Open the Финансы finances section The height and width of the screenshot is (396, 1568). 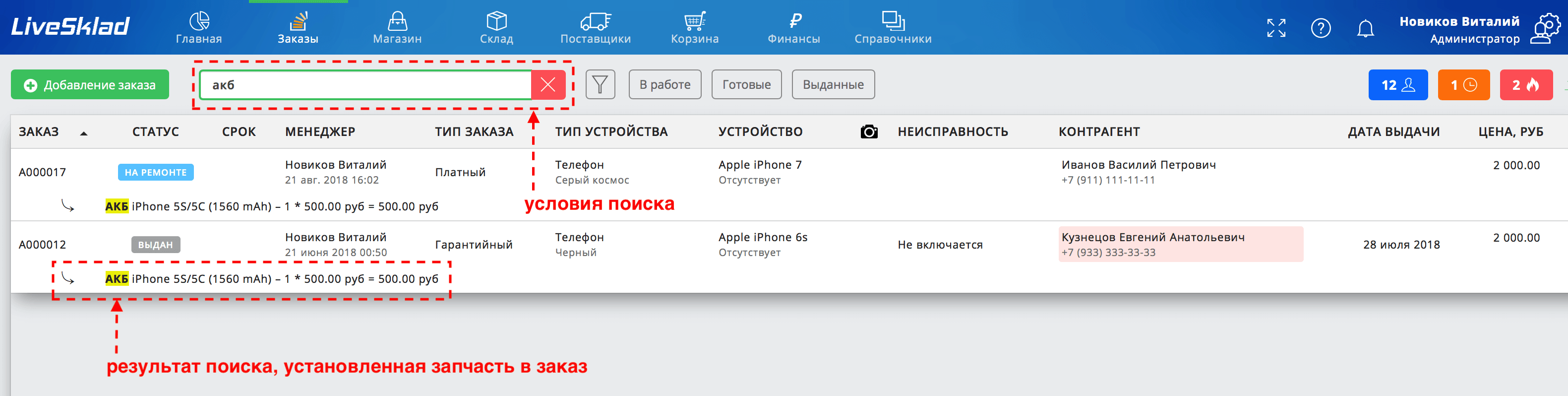(794, 28)
